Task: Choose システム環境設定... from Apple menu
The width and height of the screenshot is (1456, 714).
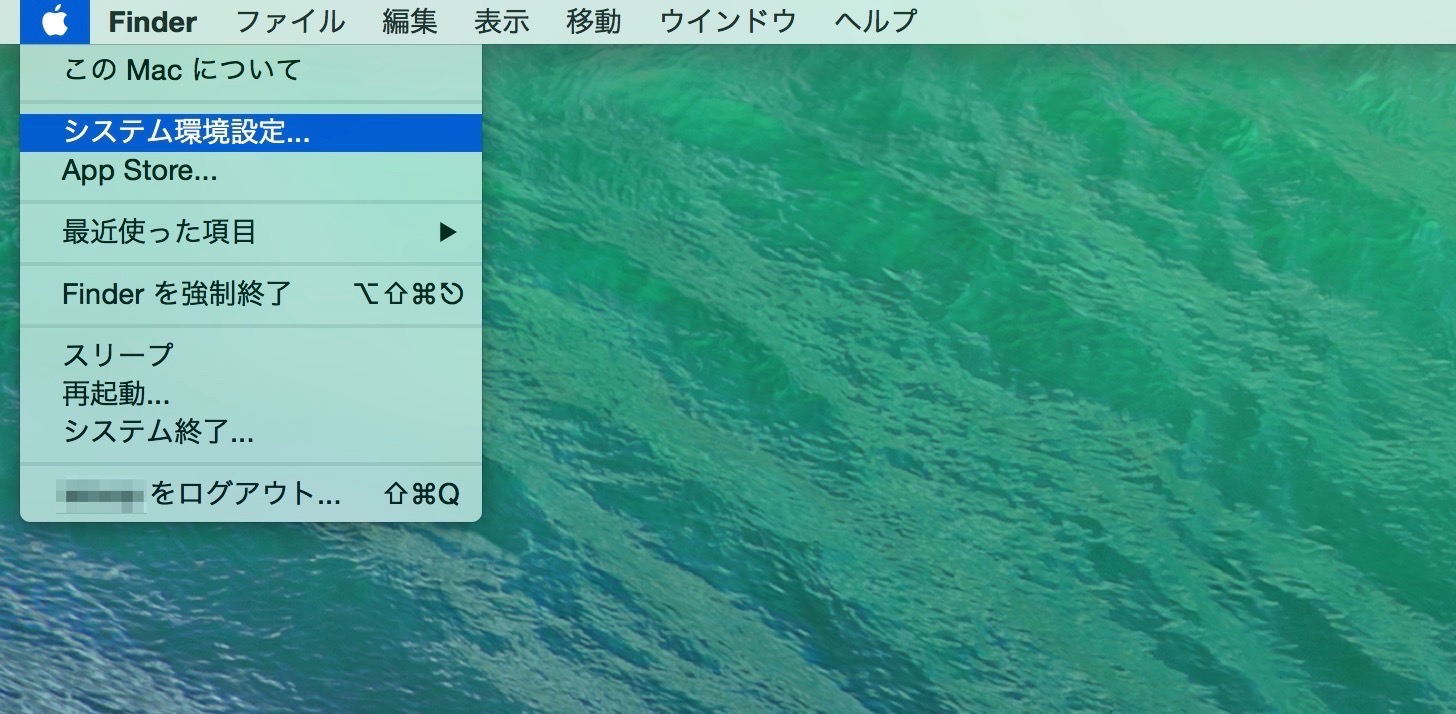Action: (251, 132)
